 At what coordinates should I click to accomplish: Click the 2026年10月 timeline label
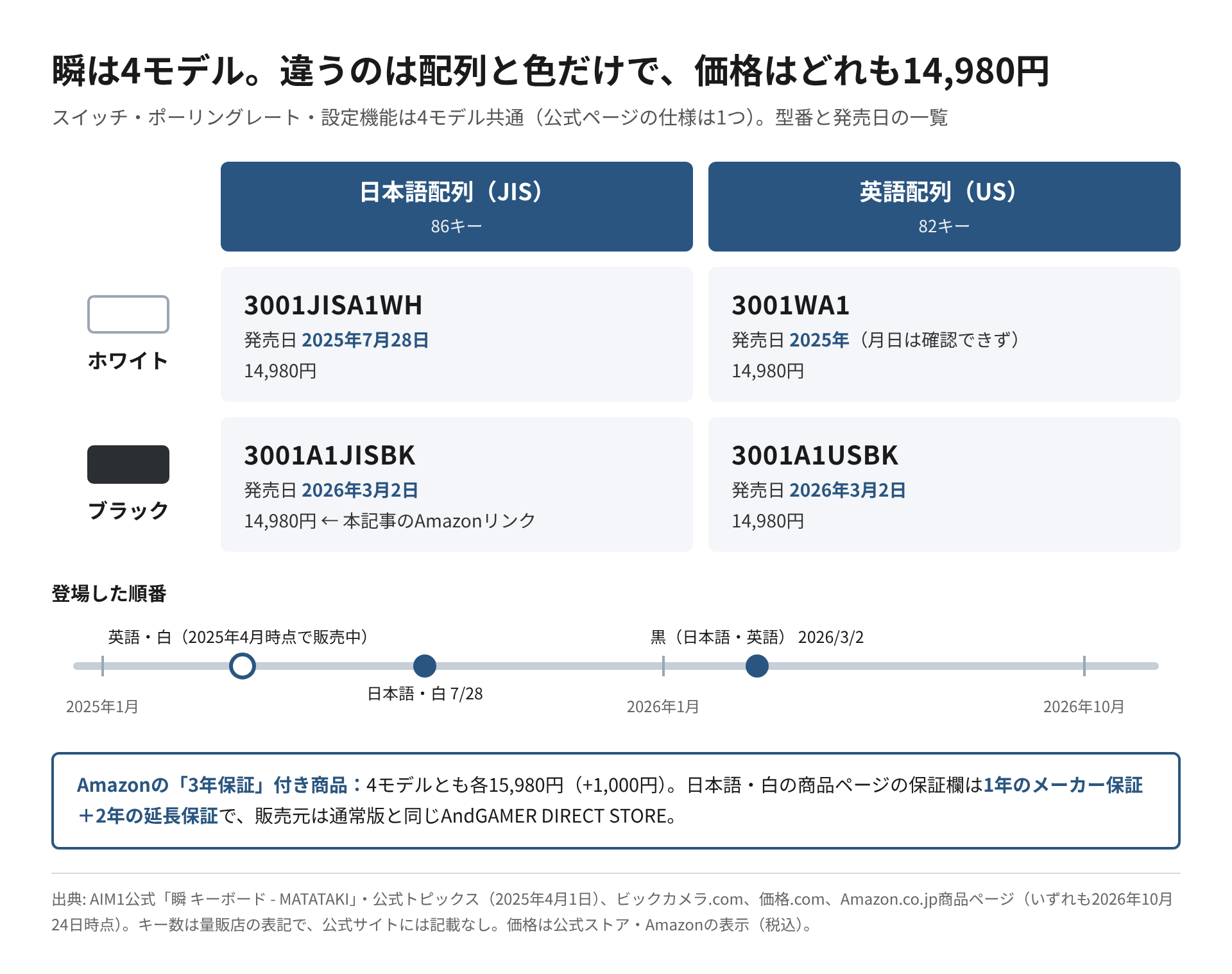click(x=1084, y=706)
